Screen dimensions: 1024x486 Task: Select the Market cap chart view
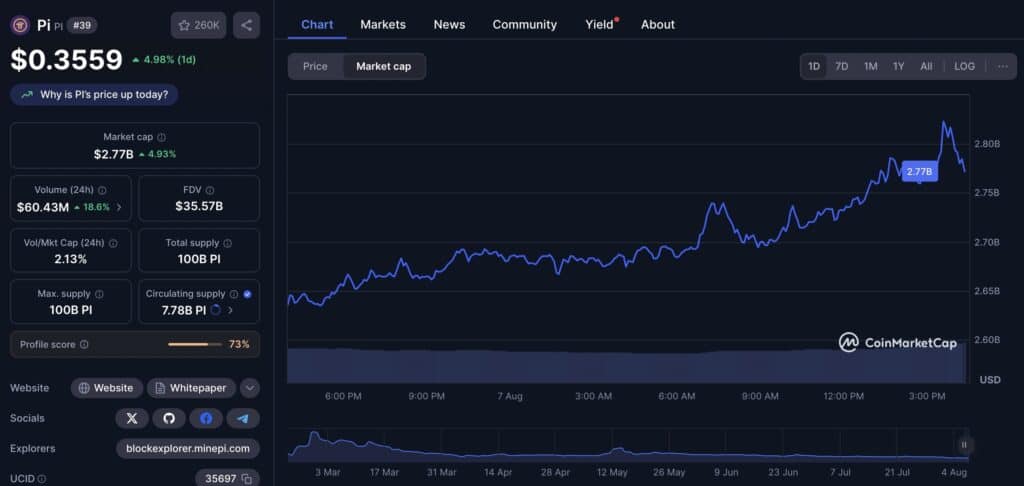pos(384,67)
